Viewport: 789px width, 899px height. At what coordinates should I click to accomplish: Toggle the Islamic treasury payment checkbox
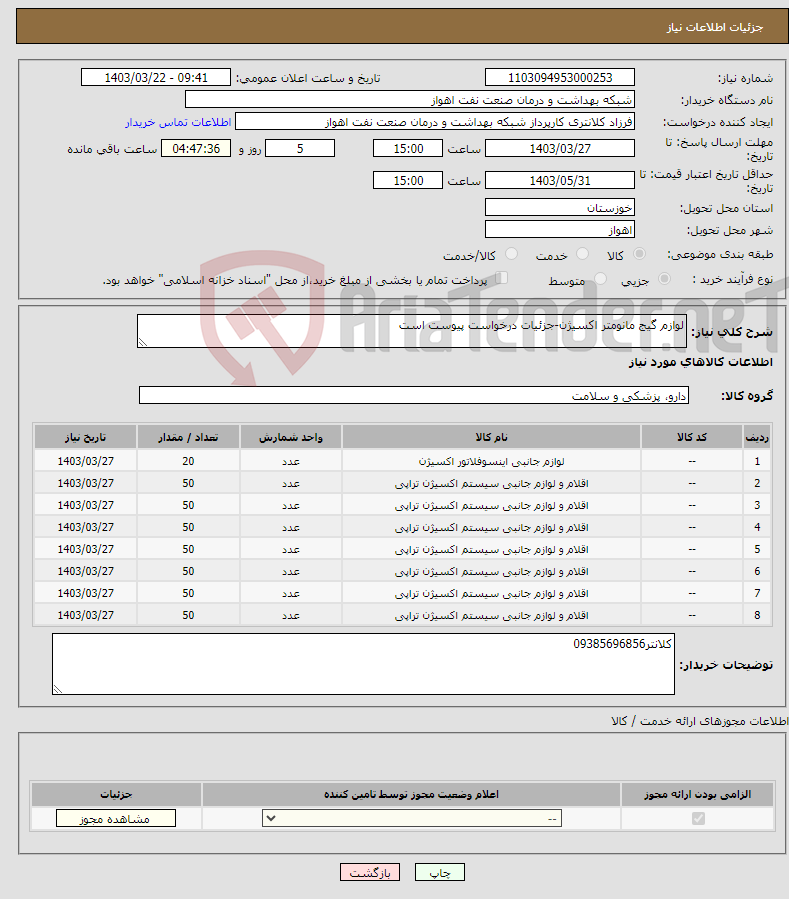(x=502, y=278)
